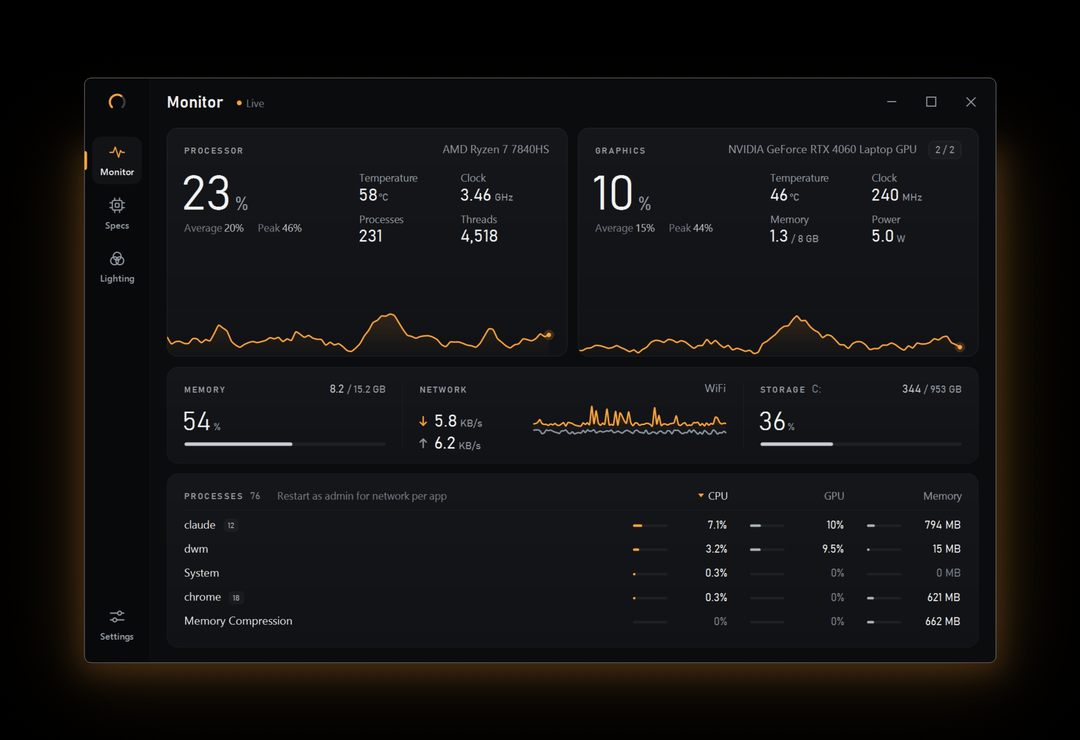The height and width of the screenshot is (740, 1080).
Task: Switch to the Specs page
Action: click(117, 214)
